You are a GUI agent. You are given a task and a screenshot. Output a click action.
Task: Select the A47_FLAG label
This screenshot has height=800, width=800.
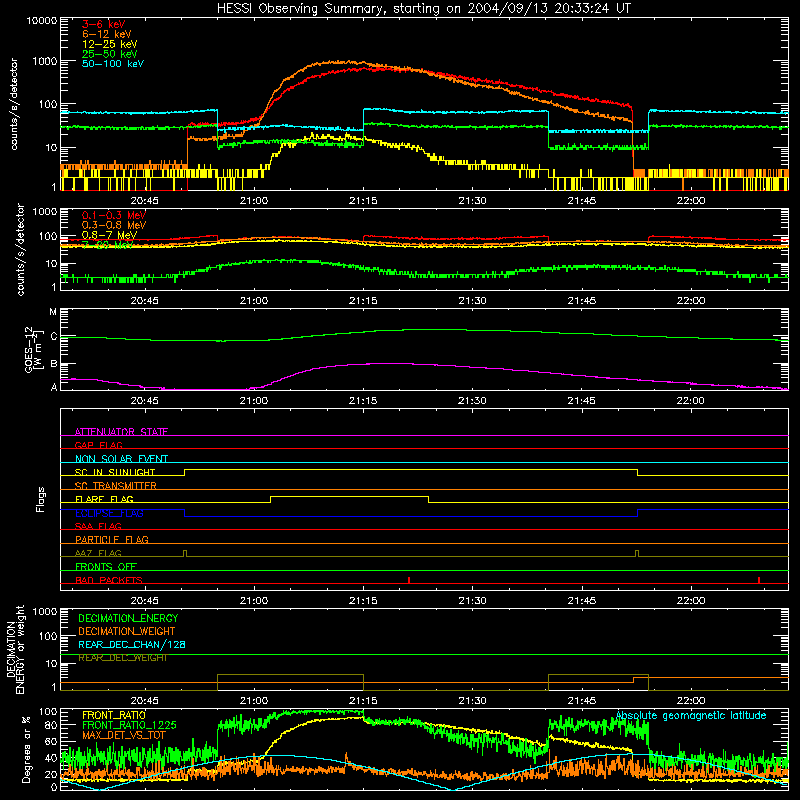click(98, 553)
